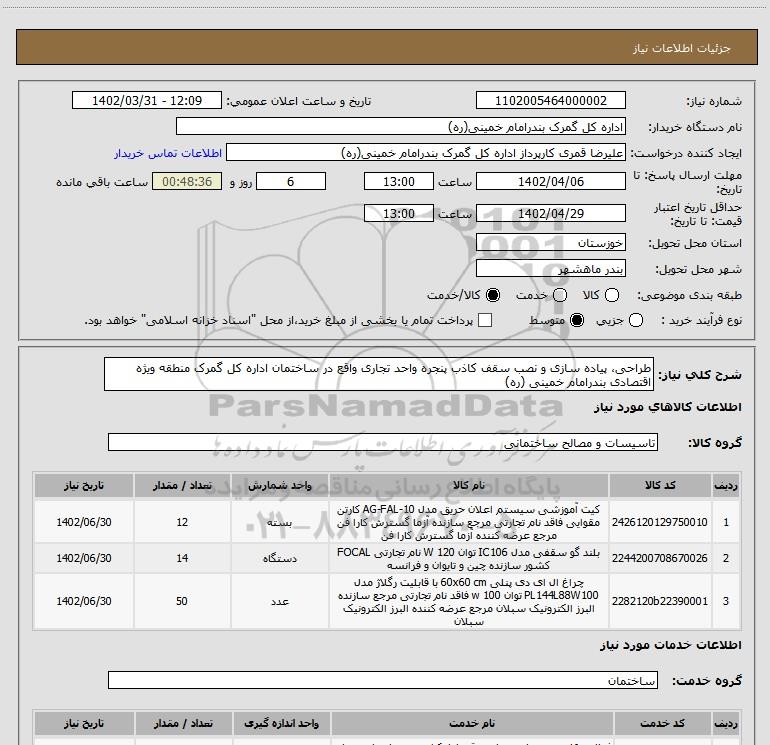Click the نام دستگاه خریدار field
Viewport: 770px width, 745px height.
(401, 126)
